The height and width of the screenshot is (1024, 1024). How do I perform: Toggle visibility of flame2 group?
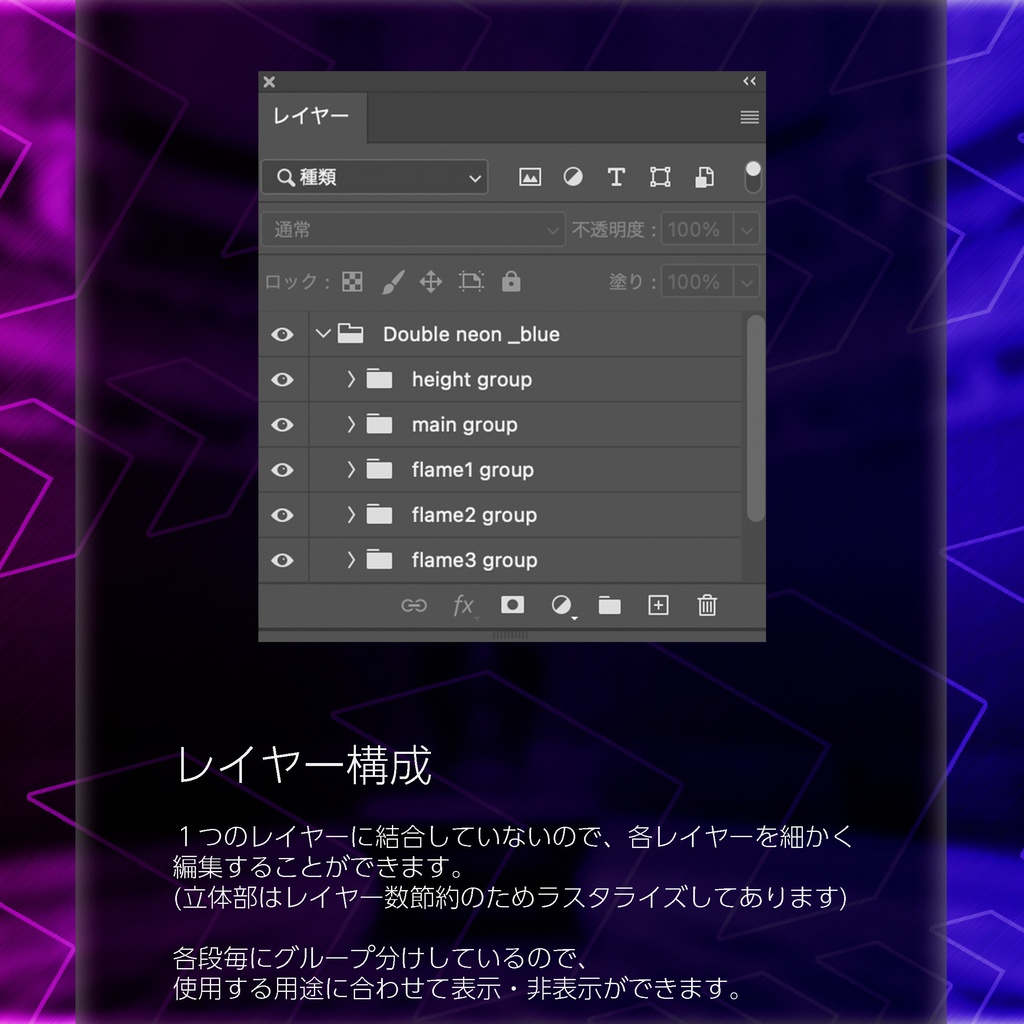(282, 515)
